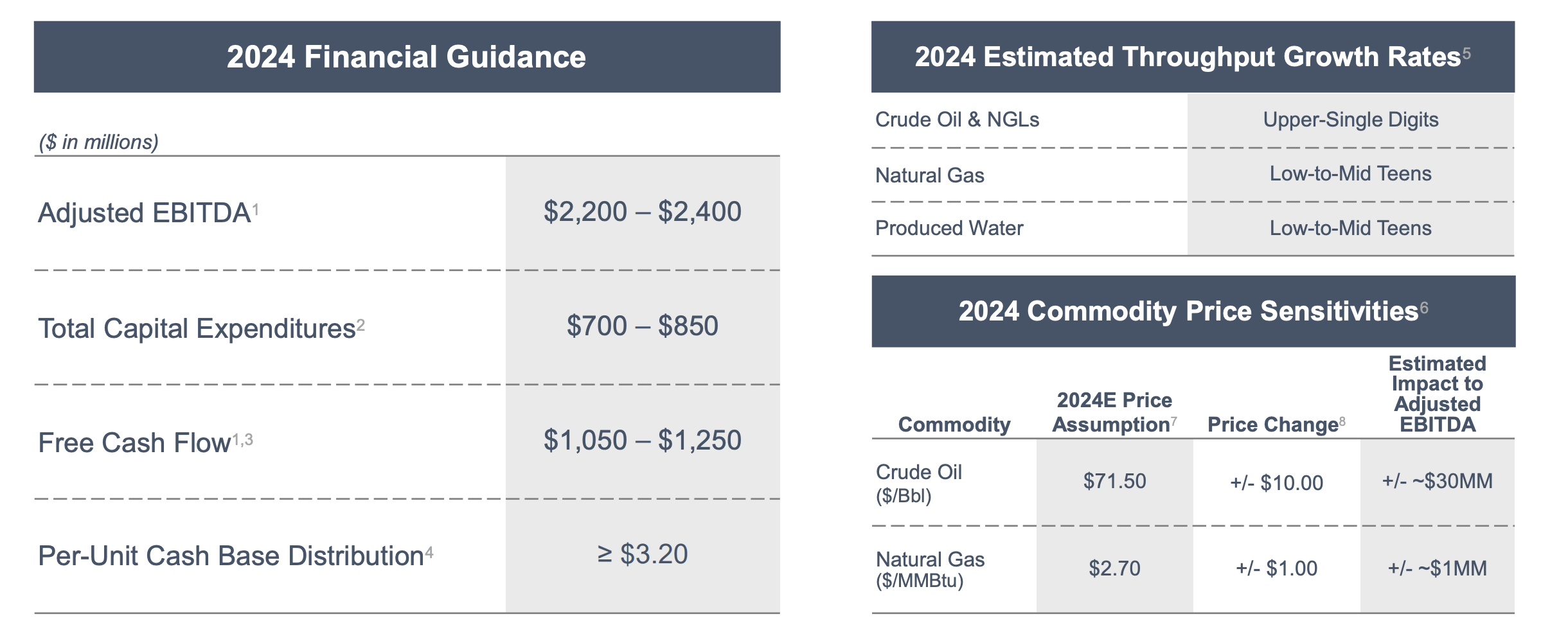
Task: Click the 2024 Financial Guidance header
Action: coord(406,57)
